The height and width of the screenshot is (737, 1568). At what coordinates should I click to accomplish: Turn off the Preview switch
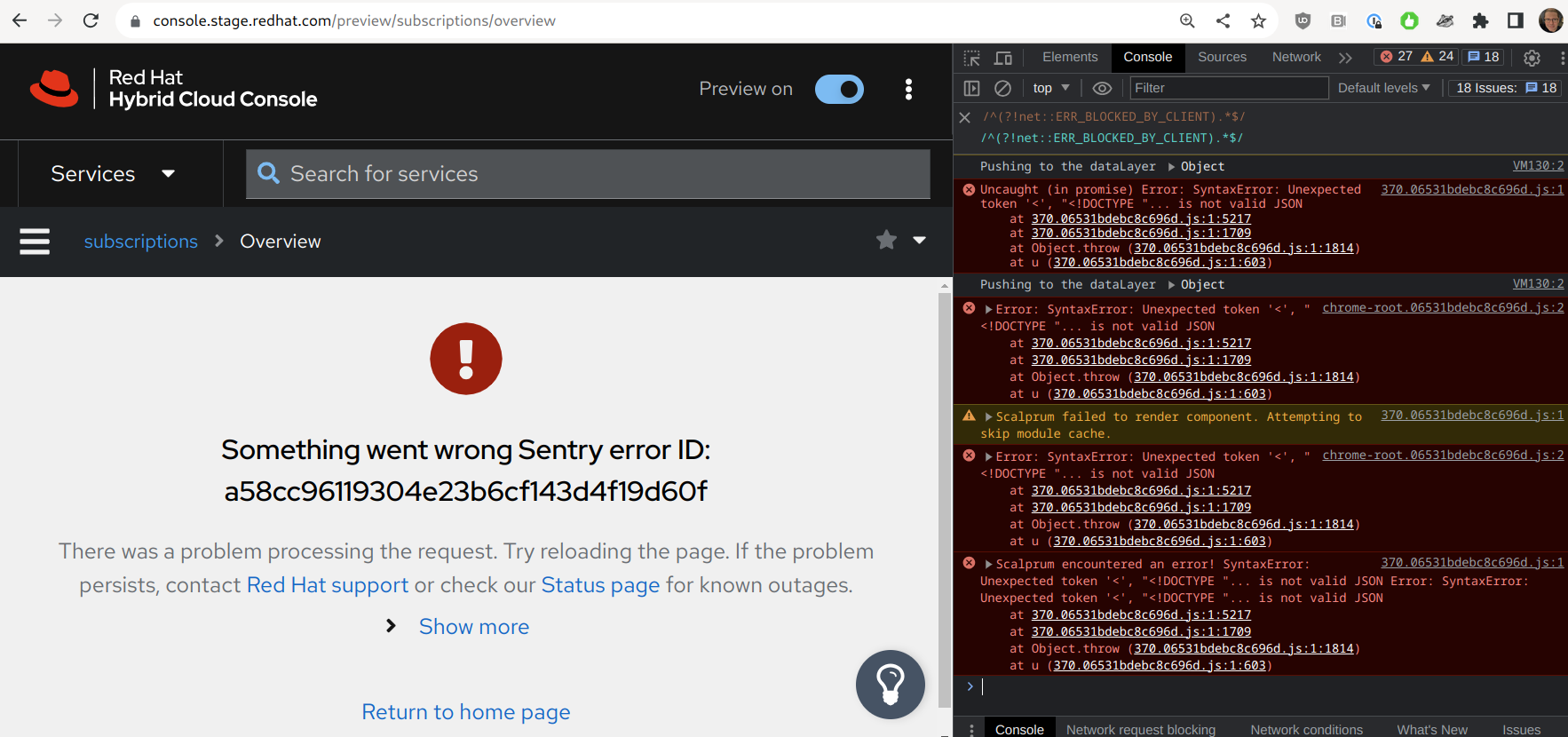839,89
